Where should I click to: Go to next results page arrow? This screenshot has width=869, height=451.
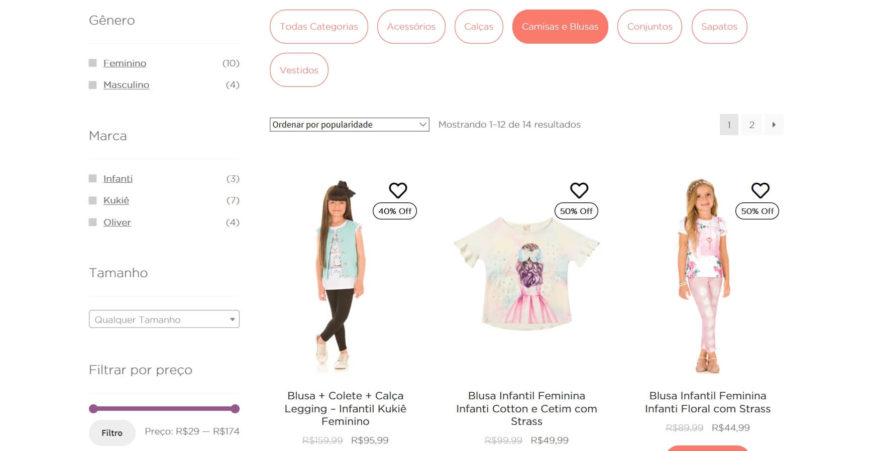point(774,125)
